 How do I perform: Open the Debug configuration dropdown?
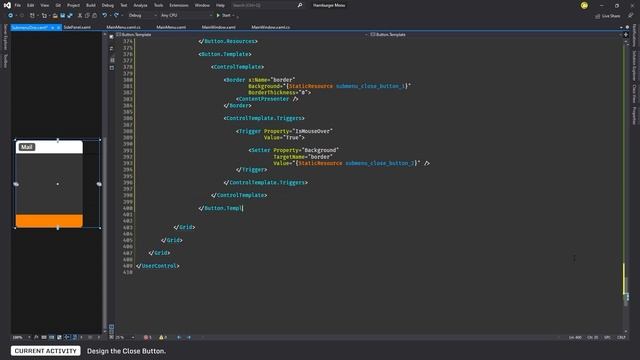pyautogui.click(x=142, y=16)
